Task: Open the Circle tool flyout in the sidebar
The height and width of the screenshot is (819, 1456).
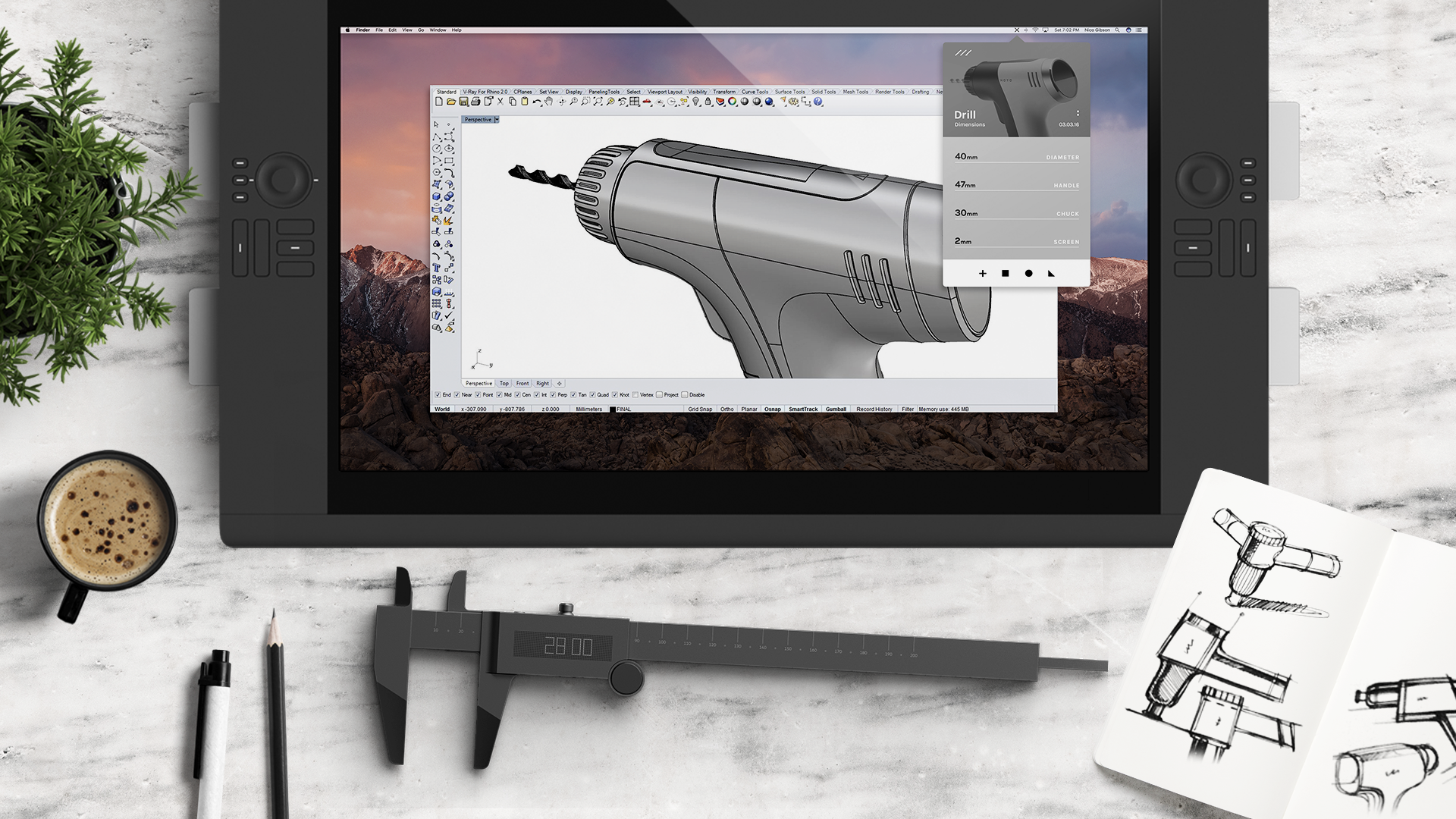Action: 437,149
